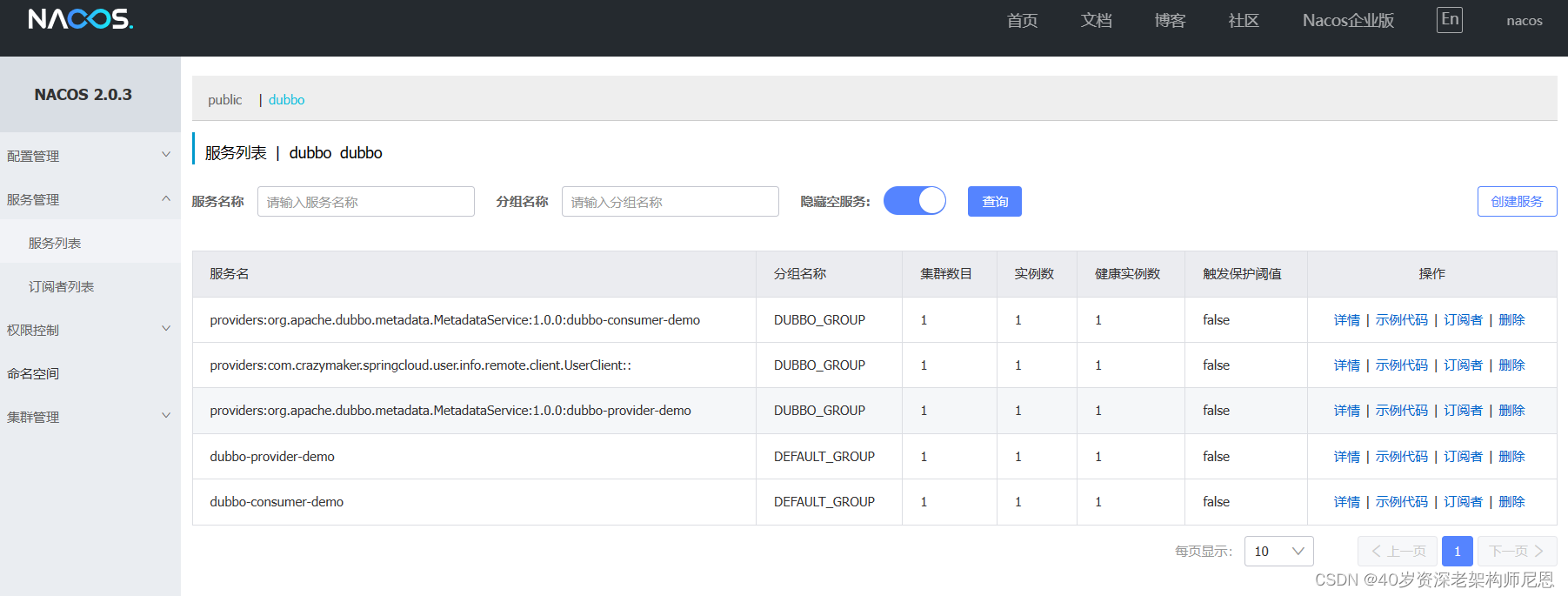Open 订阅者 for DEFAULT_GROUP dubbo-provider-demo row

point(1463,457)
